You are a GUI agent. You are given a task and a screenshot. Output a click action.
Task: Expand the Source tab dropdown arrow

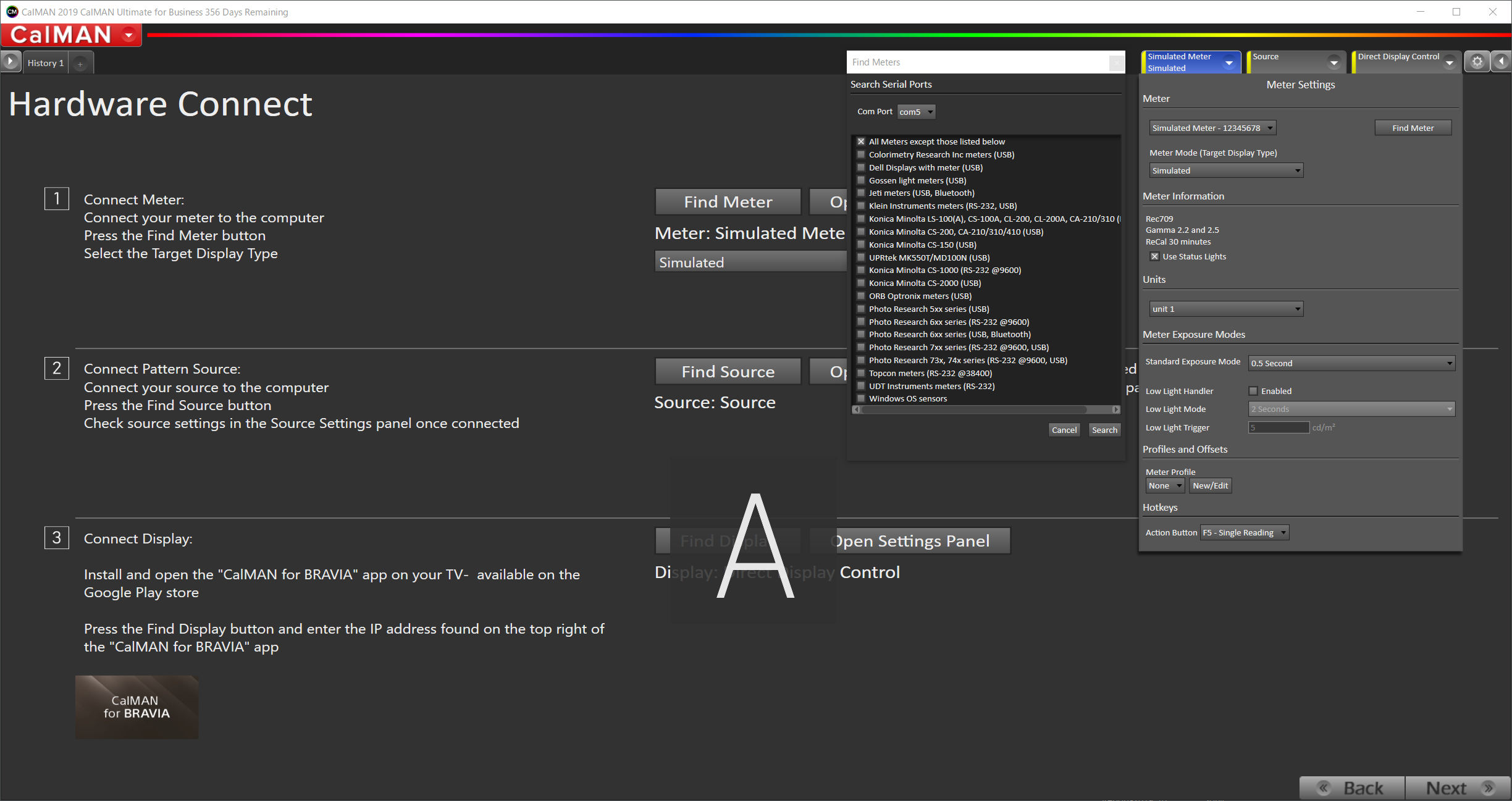coord(1334,63)
